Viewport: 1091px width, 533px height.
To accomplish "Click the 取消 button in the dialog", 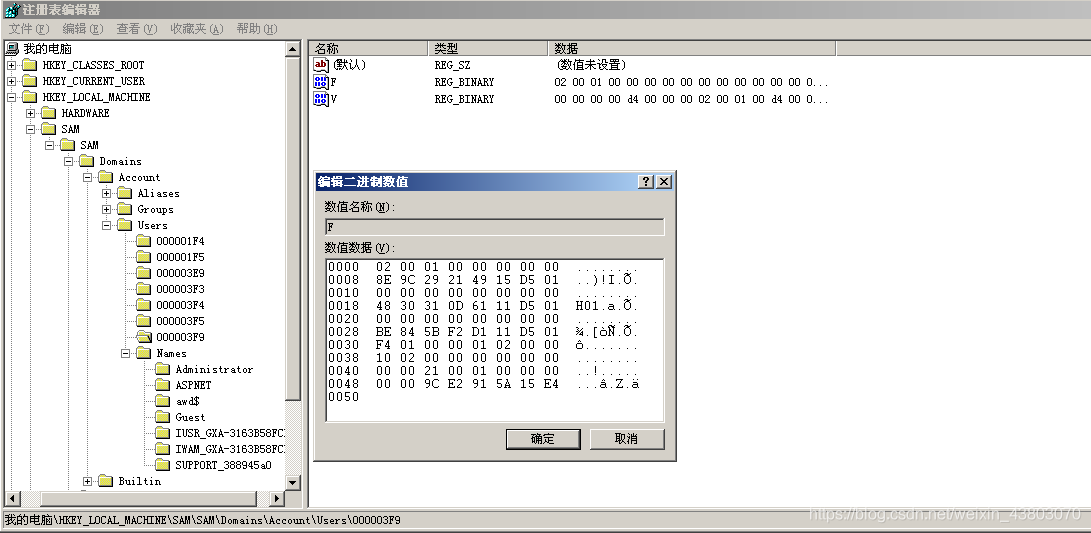I will 627,439.
